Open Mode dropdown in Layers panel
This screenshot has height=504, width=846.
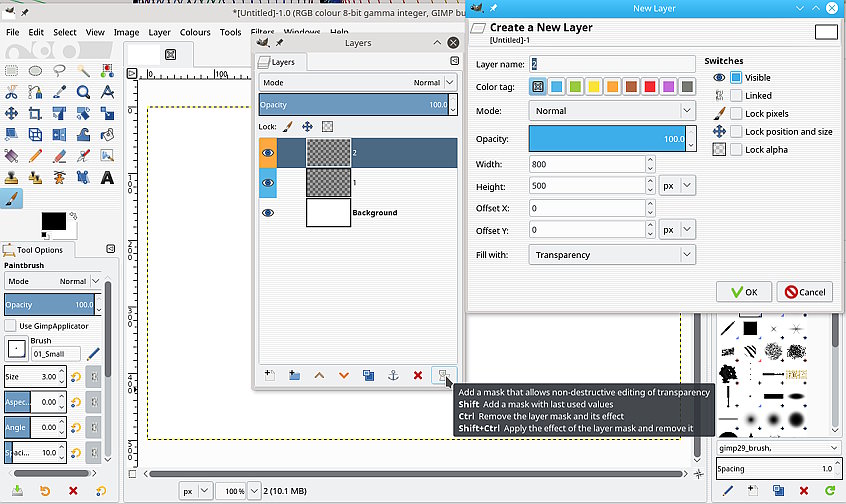[x=358, y=83]
